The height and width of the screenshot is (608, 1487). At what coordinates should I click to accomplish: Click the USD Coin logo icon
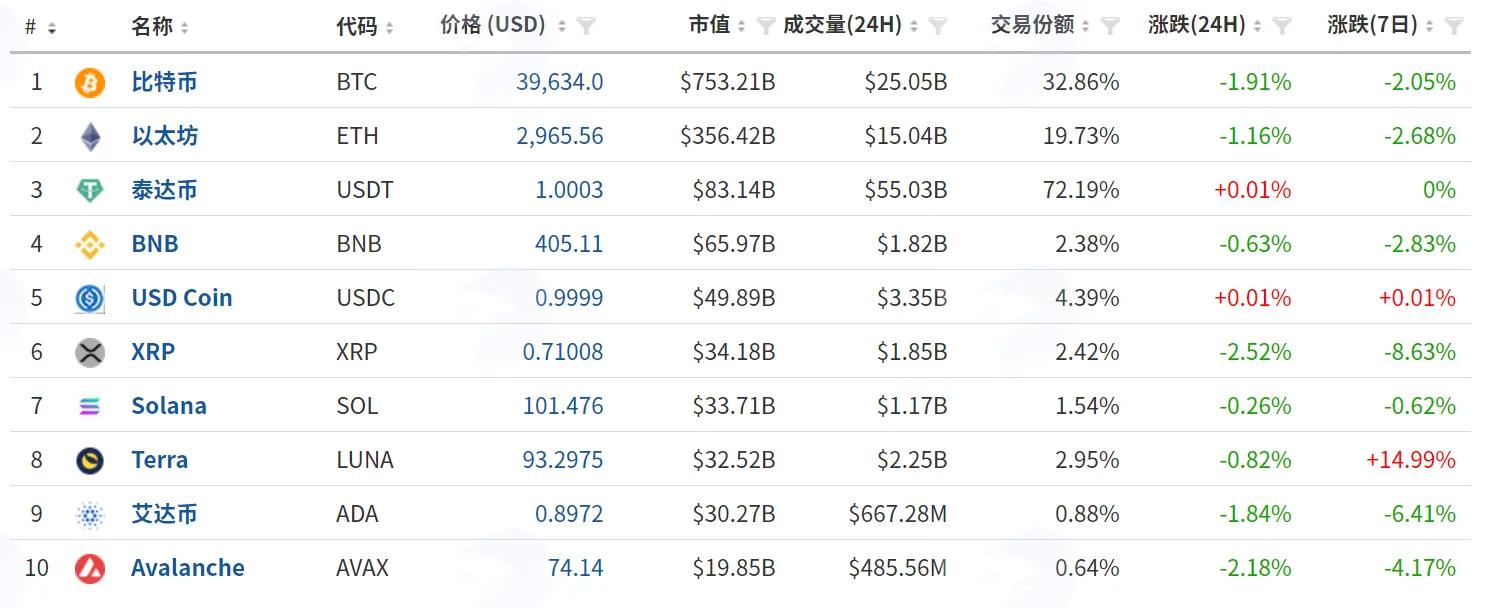tap(90, 298)
